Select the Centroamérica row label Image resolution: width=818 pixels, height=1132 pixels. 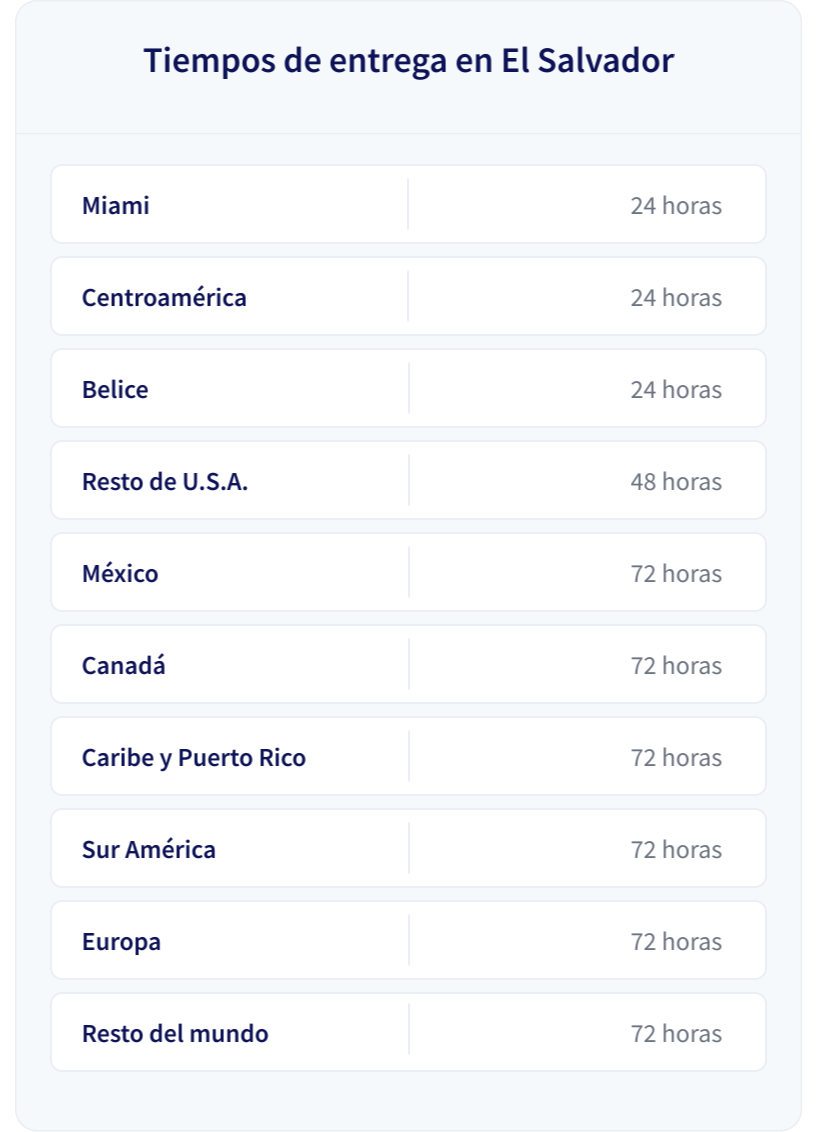pyautogui.click(x=164, y=297)
